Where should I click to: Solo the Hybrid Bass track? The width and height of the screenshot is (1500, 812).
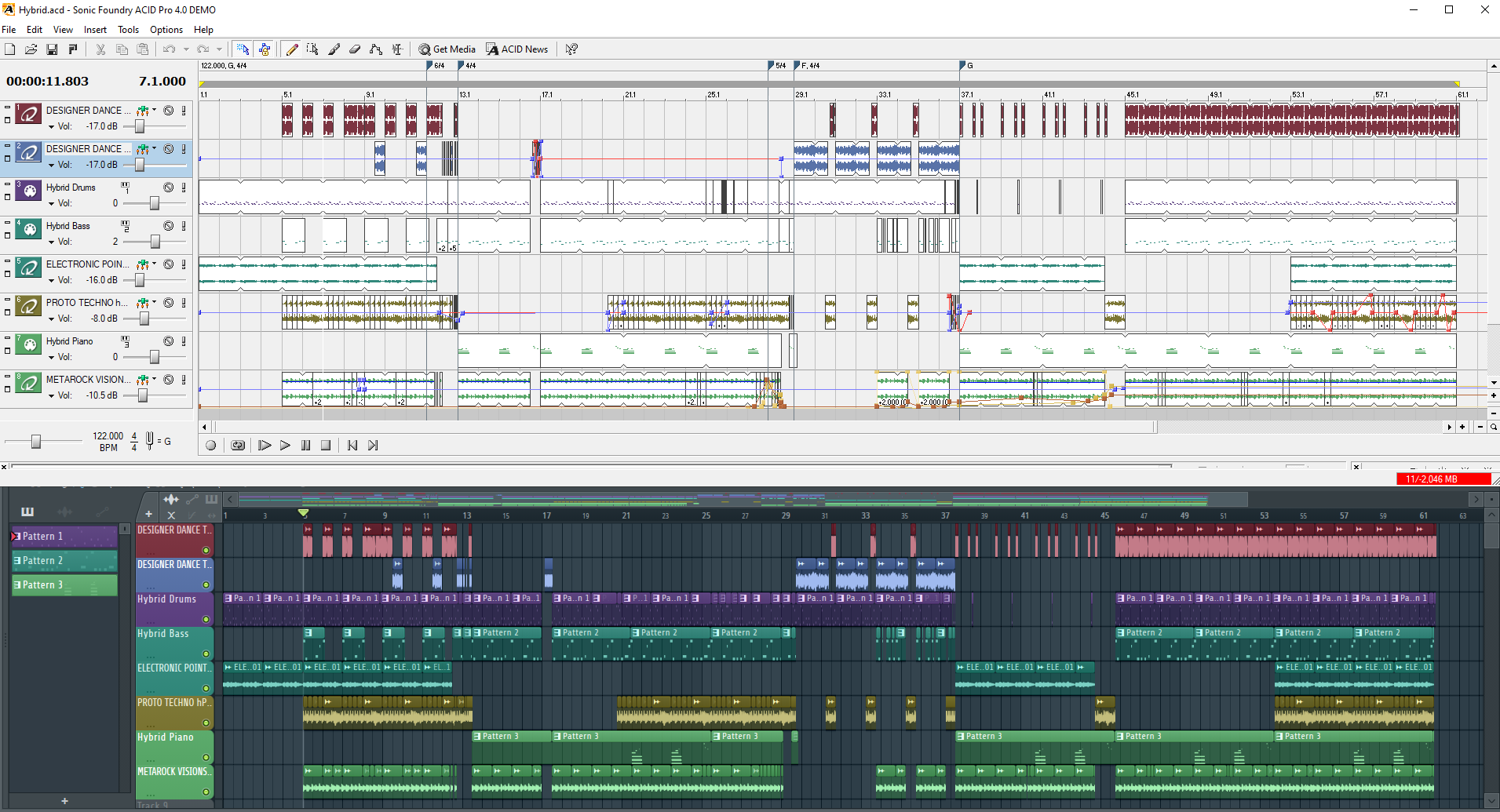[184, 226]
